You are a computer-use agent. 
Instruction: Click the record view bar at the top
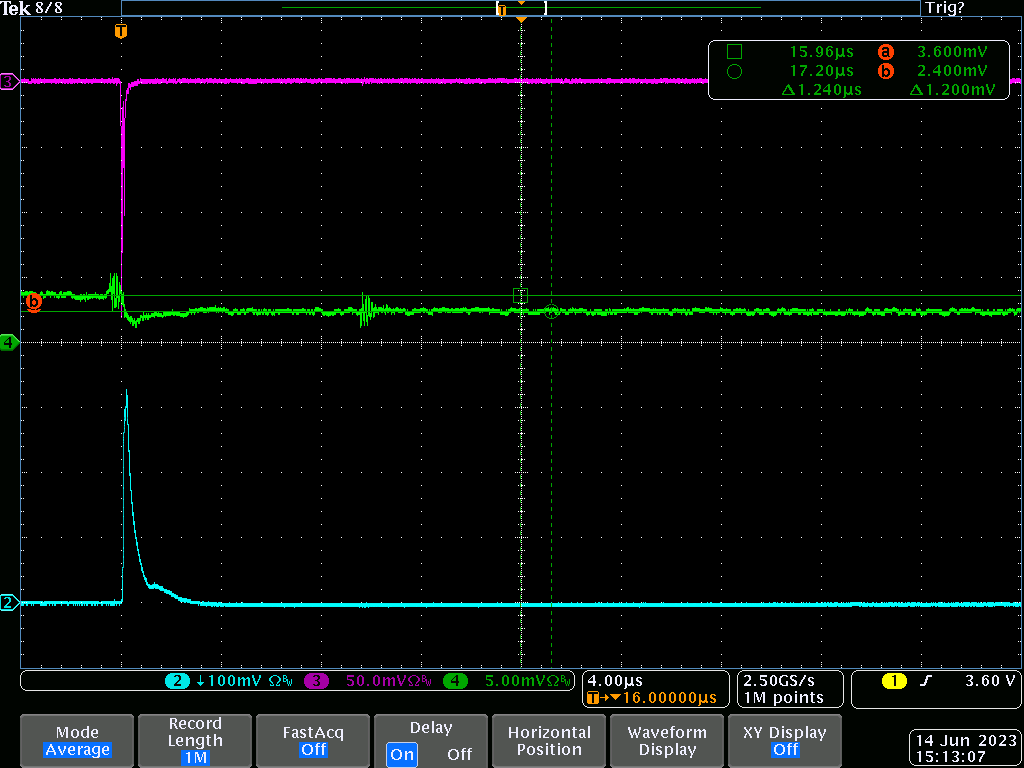[x=520, y=8]
